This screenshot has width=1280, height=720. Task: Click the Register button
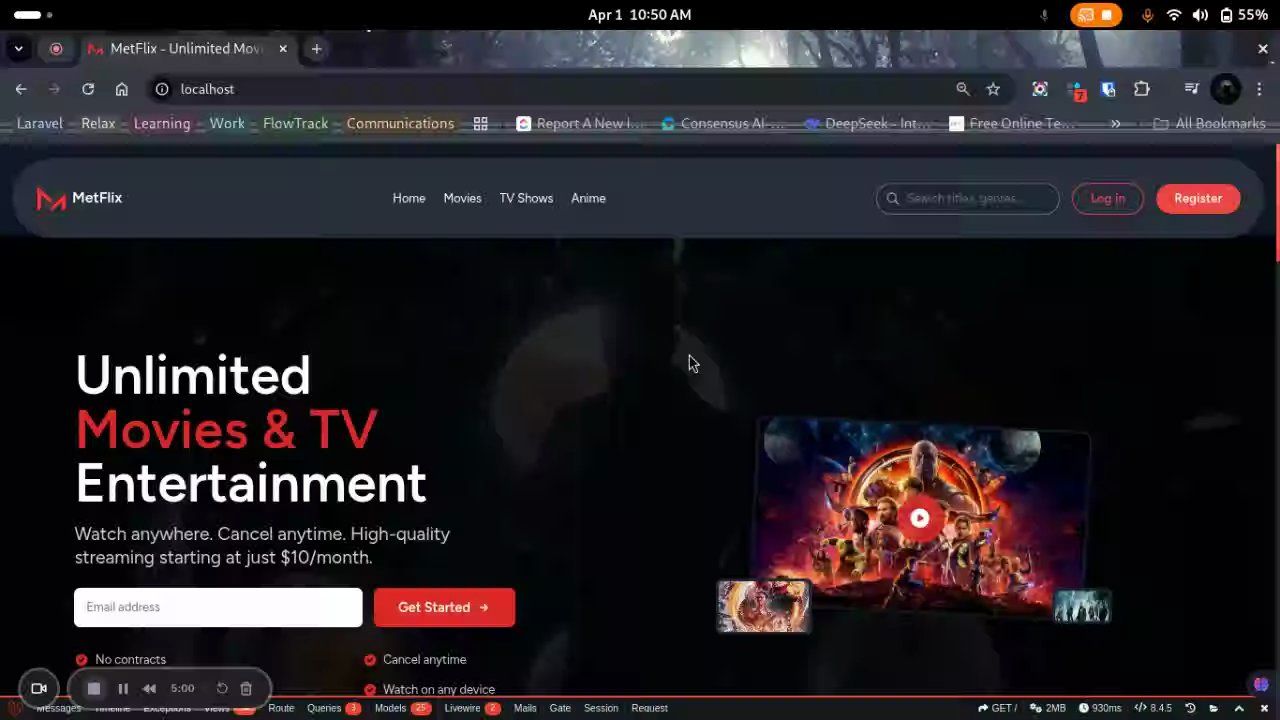click(x=1198, y=198)
